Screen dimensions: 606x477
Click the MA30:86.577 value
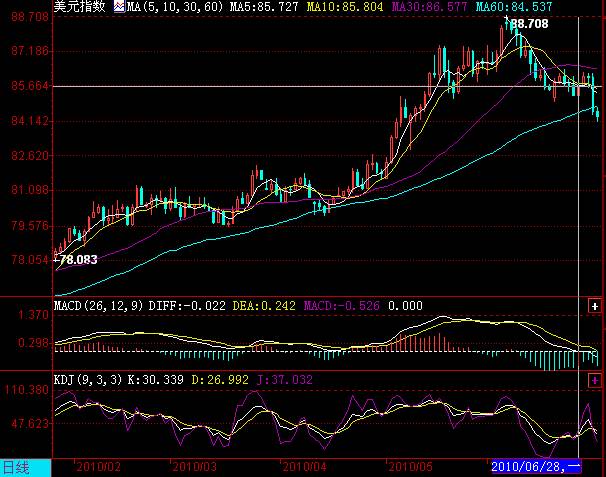pyautogui.click(x=429, y=7)
